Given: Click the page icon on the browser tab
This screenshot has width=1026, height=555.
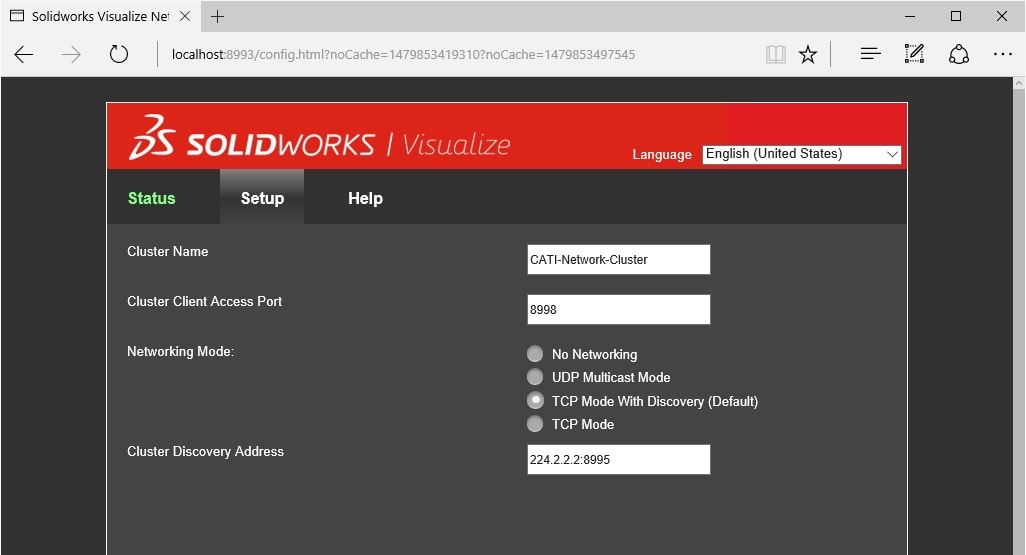Looking at the screenshot, I should (x=17, y=16).
